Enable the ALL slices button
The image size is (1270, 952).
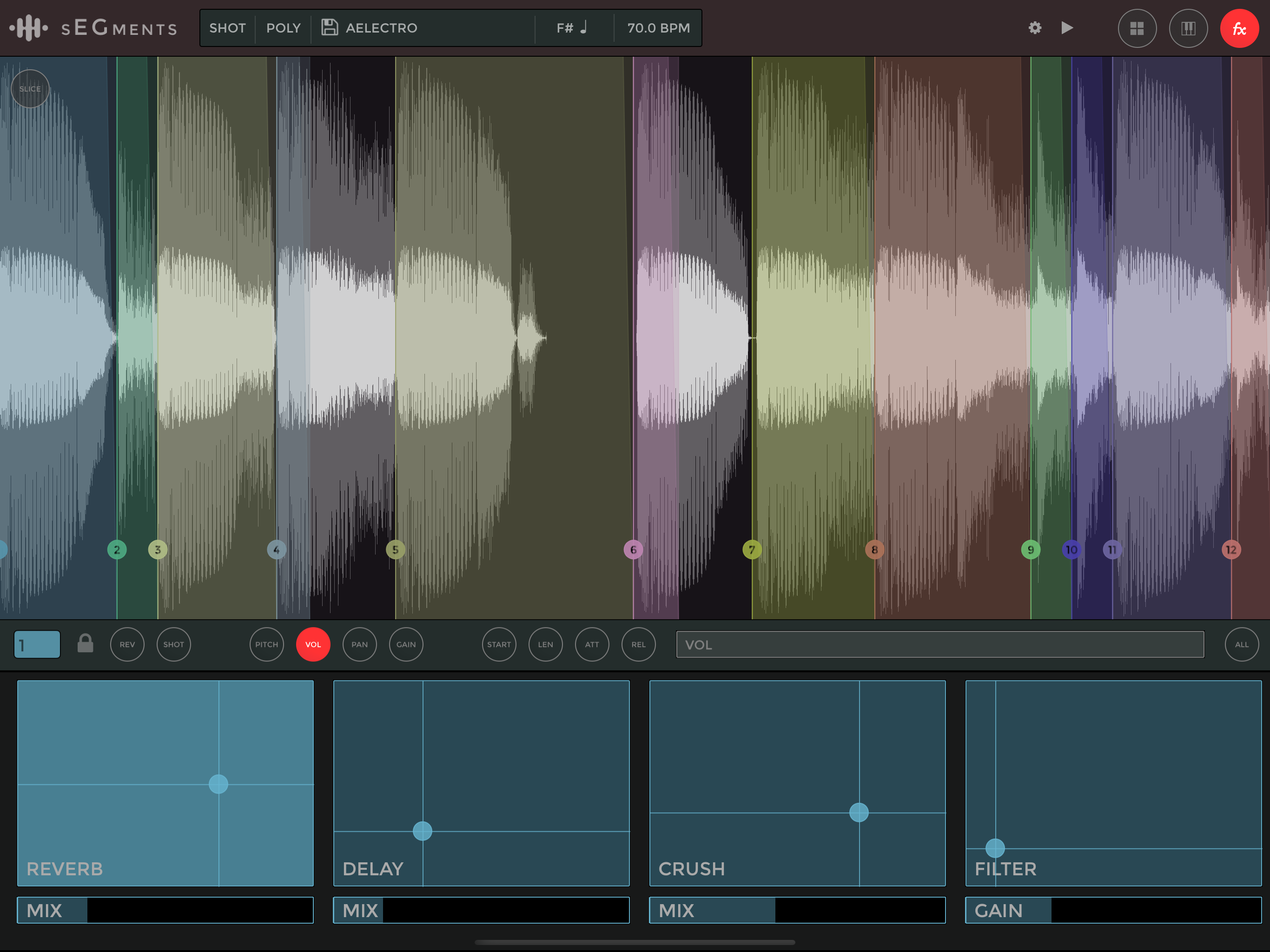[x=1241, y=644]
